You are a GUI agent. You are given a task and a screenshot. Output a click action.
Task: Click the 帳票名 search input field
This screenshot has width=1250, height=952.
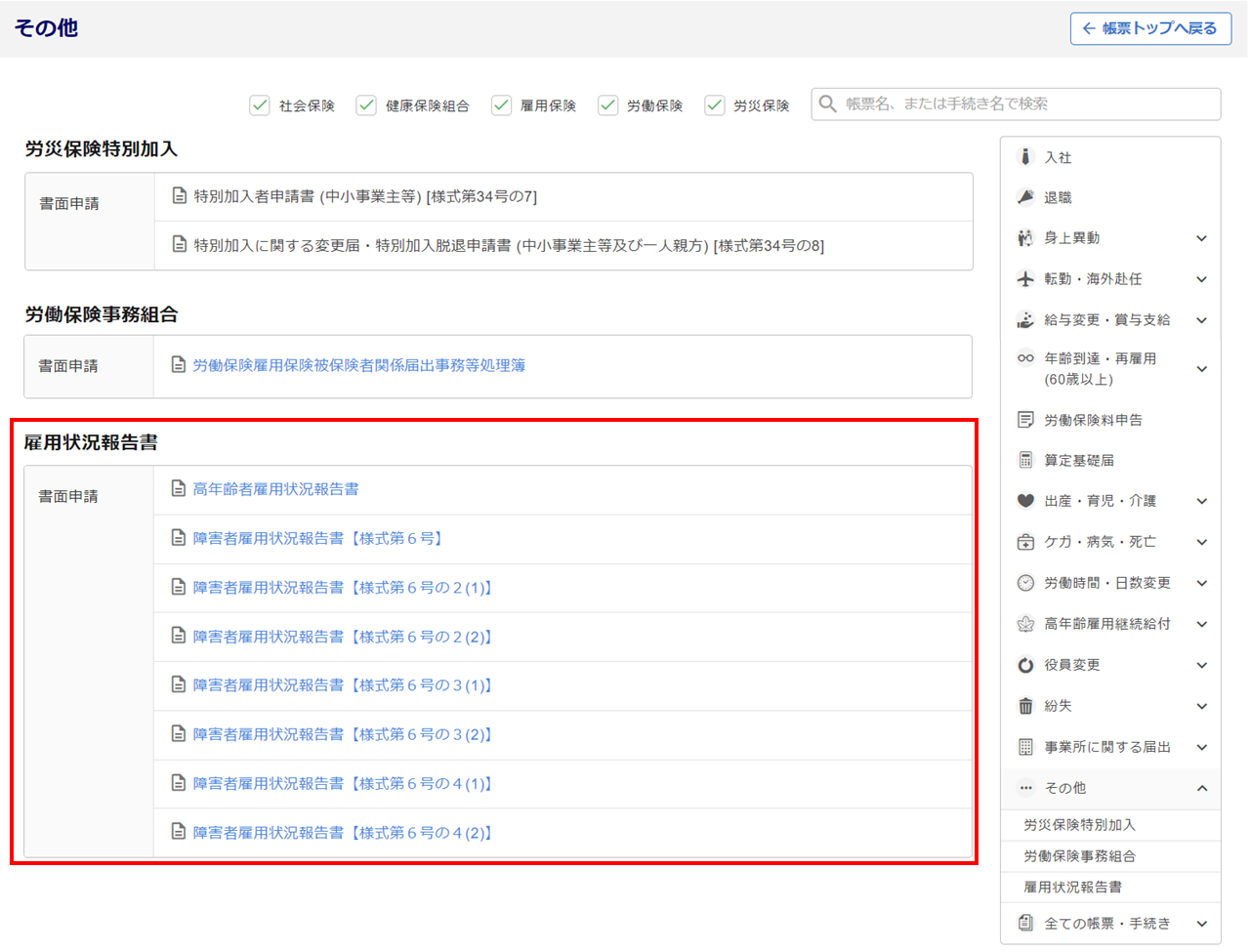(x=1025, y=104)
